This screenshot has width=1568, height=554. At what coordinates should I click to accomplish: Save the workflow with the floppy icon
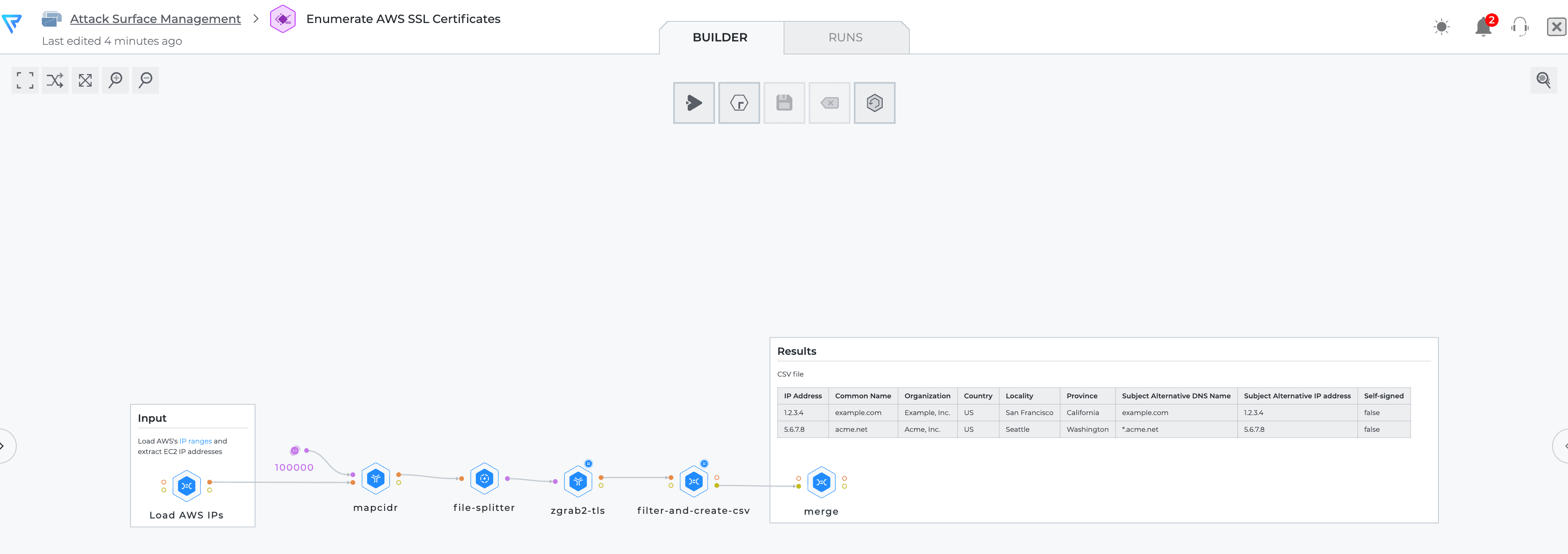pyautogui.click(x=784, y=103)
